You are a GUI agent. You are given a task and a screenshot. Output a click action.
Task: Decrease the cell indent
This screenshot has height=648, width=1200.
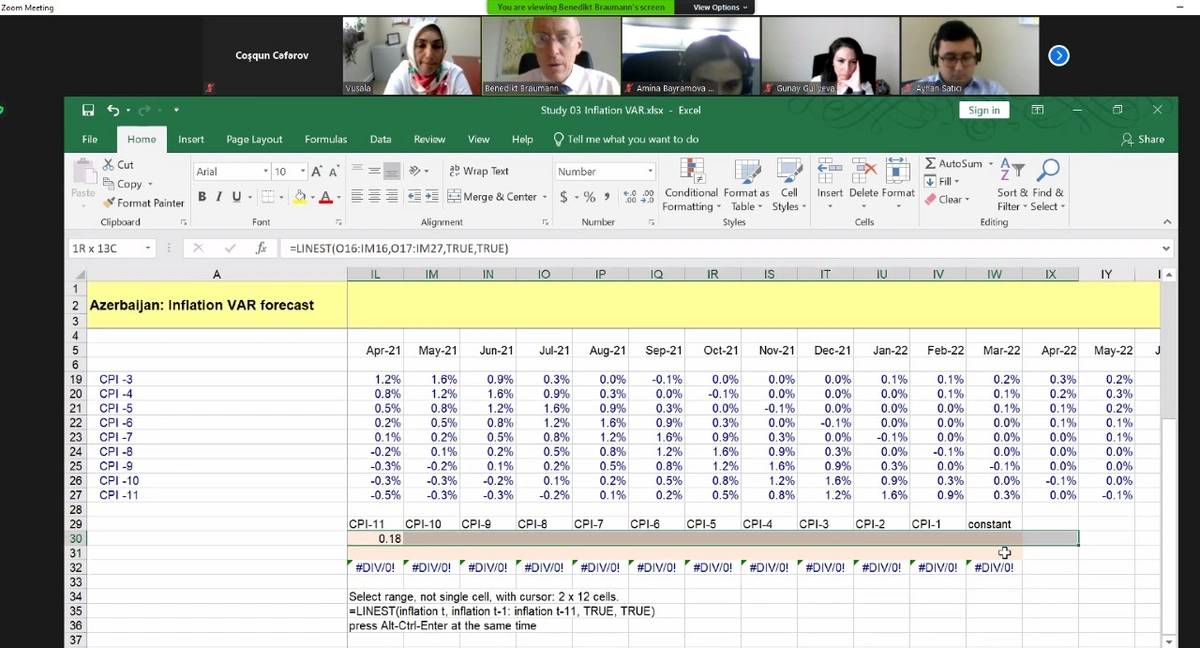point(415,197)
